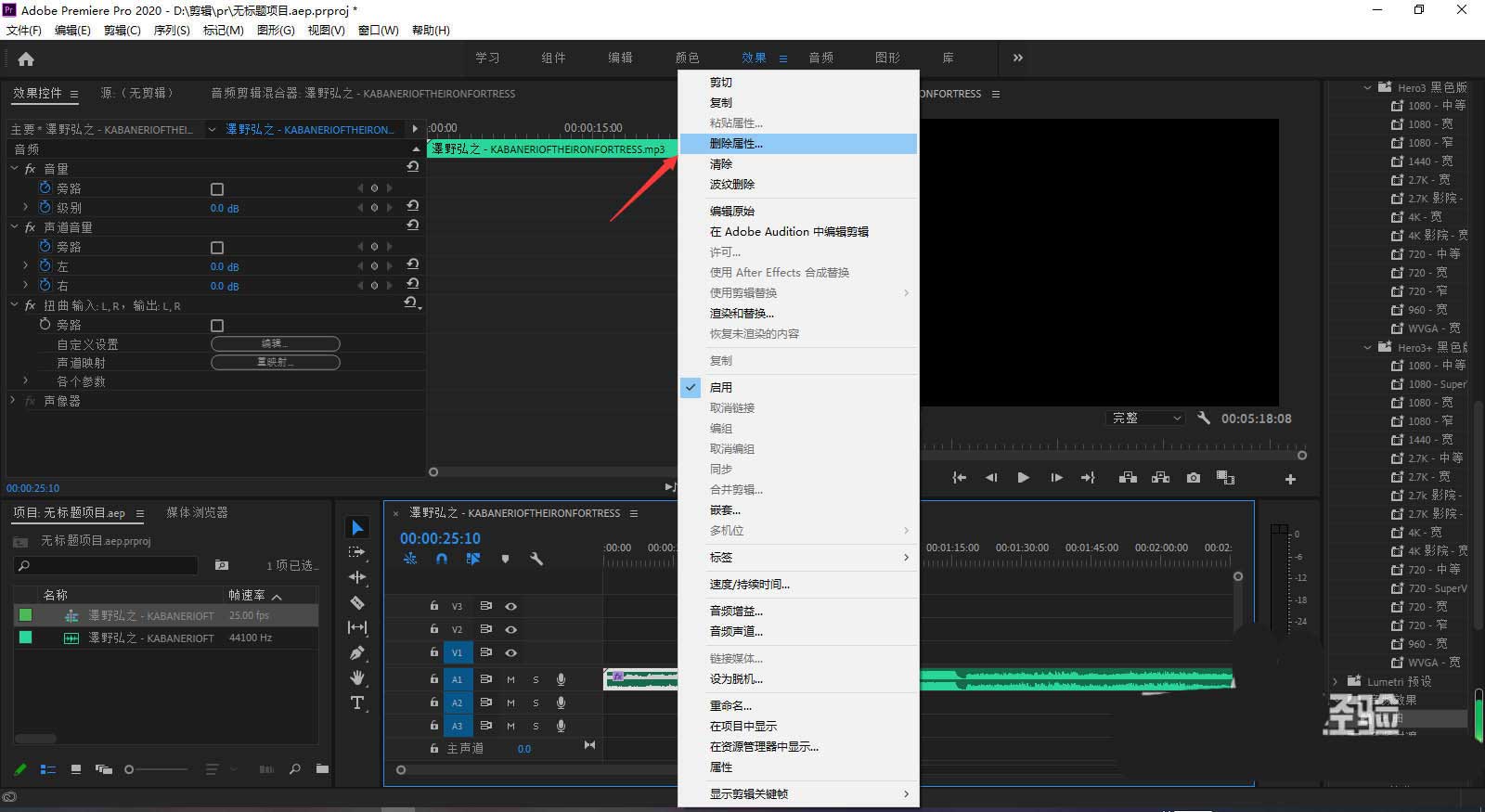
Task: Select the Type tool
Action: coord(357,702)
